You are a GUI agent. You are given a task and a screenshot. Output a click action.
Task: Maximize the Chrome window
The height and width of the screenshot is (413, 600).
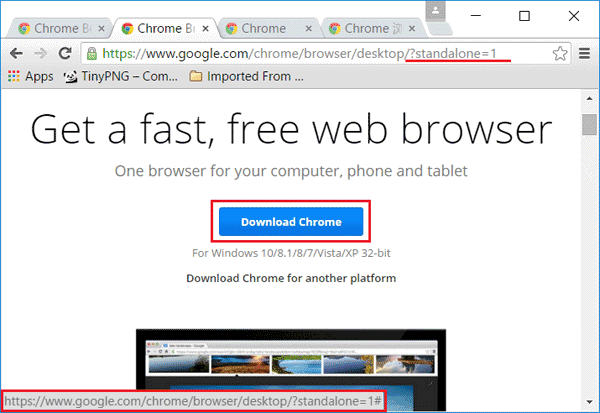point(524,16)
